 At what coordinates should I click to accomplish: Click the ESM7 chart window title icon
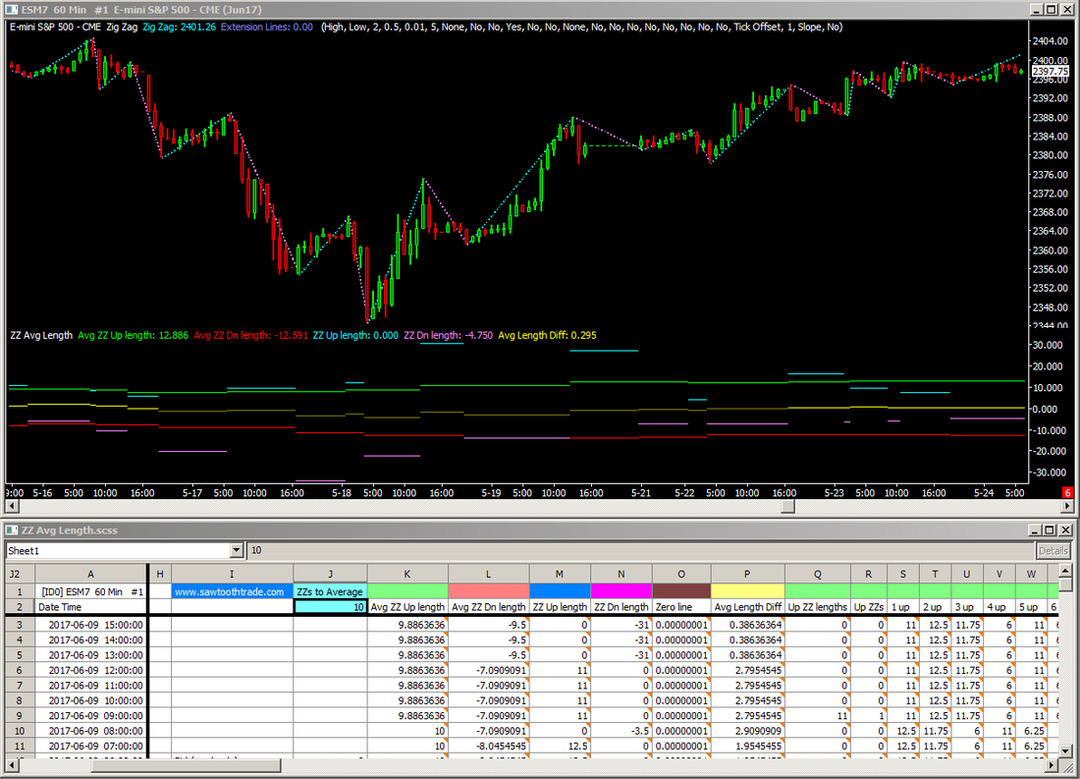[x=9, y=8]
